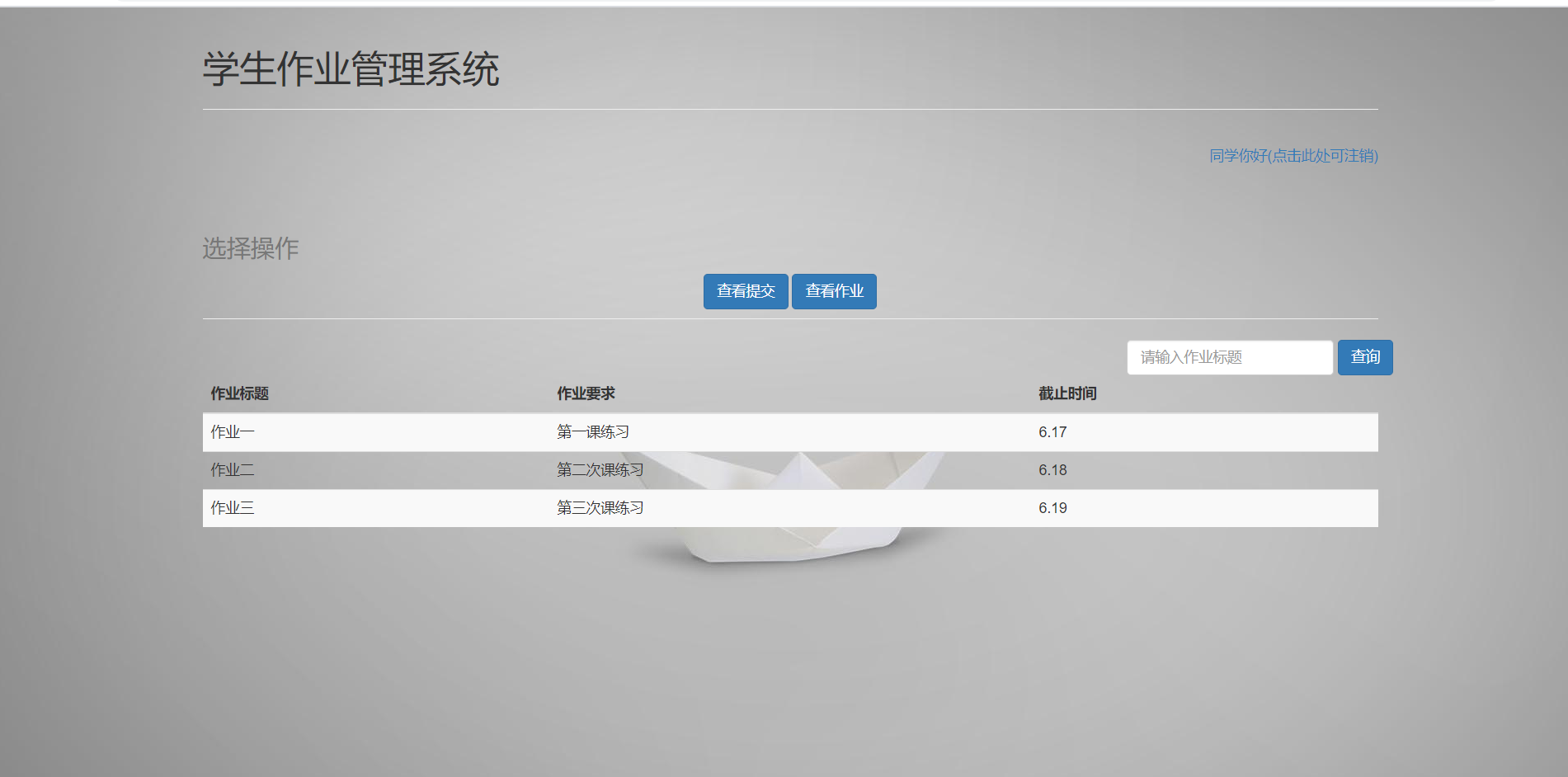
Task: Open homework requirement 第三次课练习
Action: 600,507
